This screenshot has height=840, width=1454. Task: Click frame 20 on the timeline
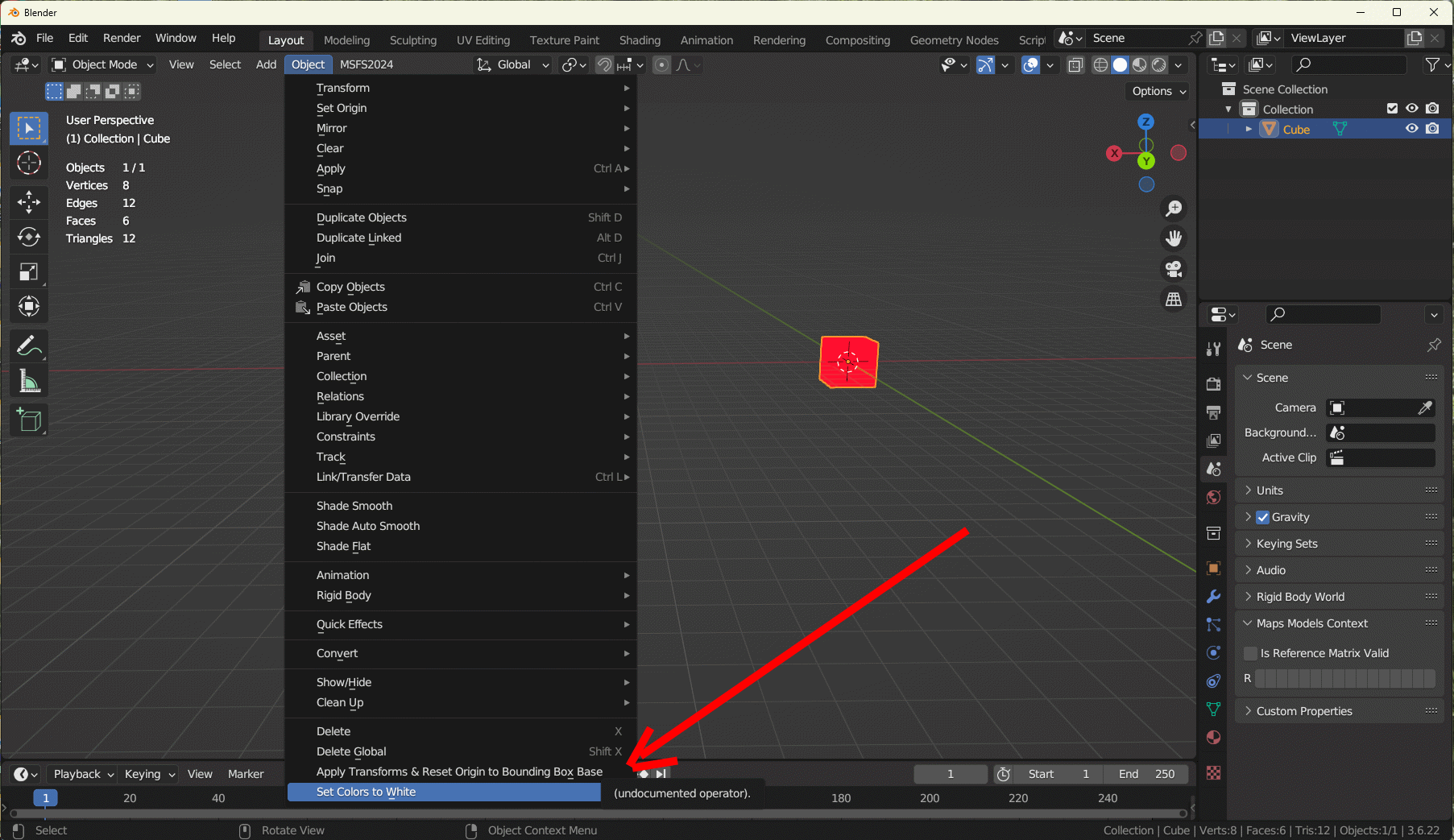pos(130,798)
